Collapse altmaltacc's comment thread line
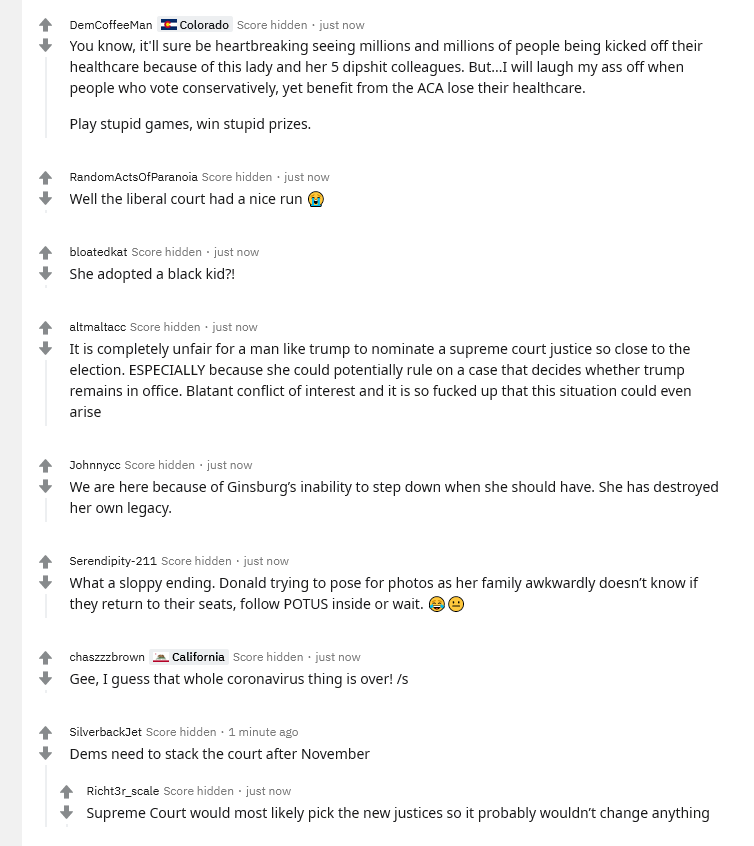 click(x=46, y=393)
